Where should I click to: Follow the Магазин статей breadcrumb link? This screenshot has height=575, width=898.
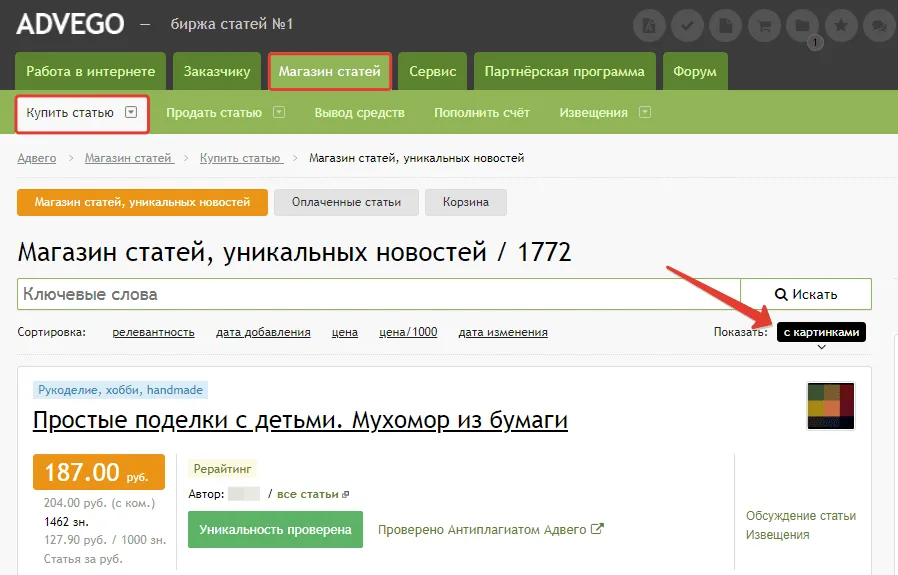coord(129,158)
